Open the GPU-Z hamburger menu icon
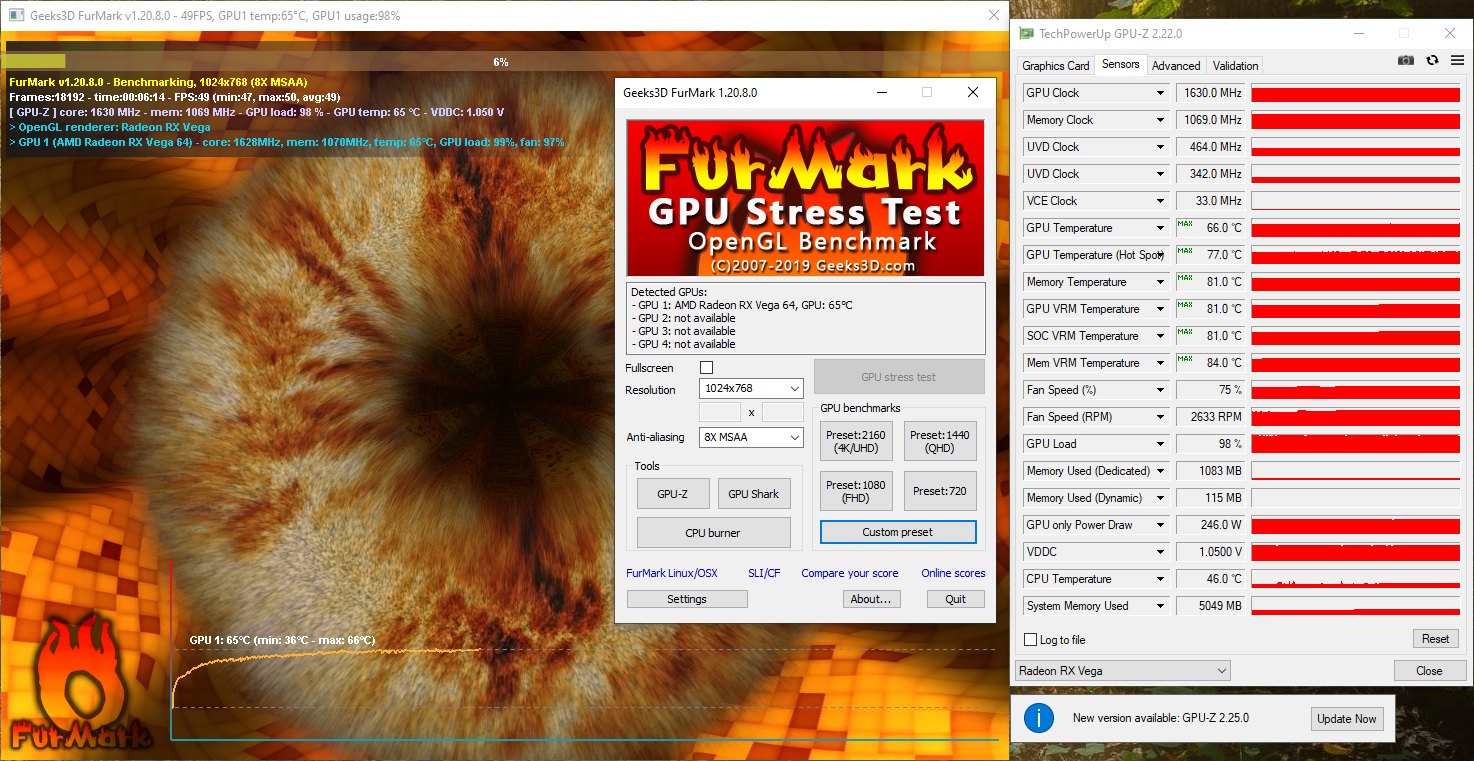 click(x=1456, y=60)
